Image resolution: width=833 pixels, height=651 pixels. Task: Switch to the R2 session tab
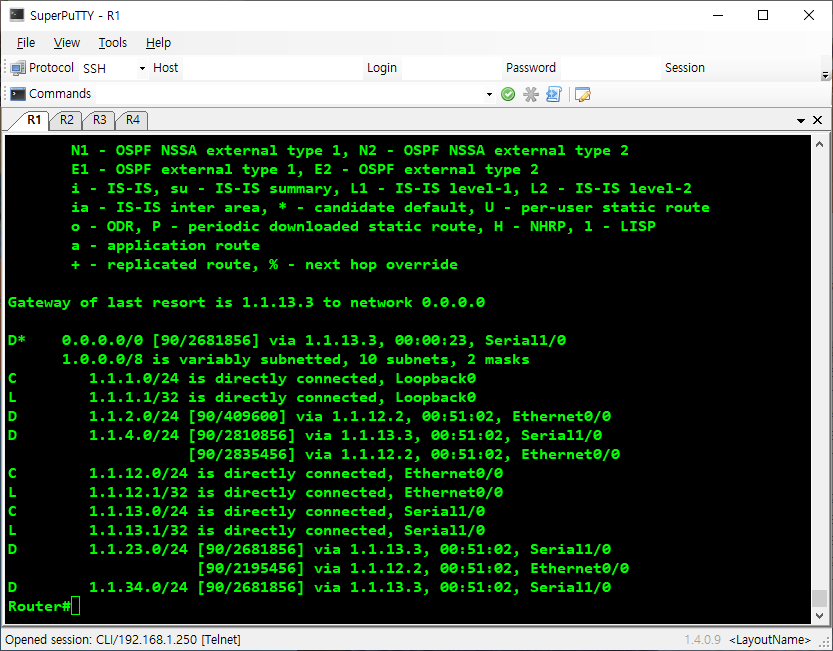point(66,120)
